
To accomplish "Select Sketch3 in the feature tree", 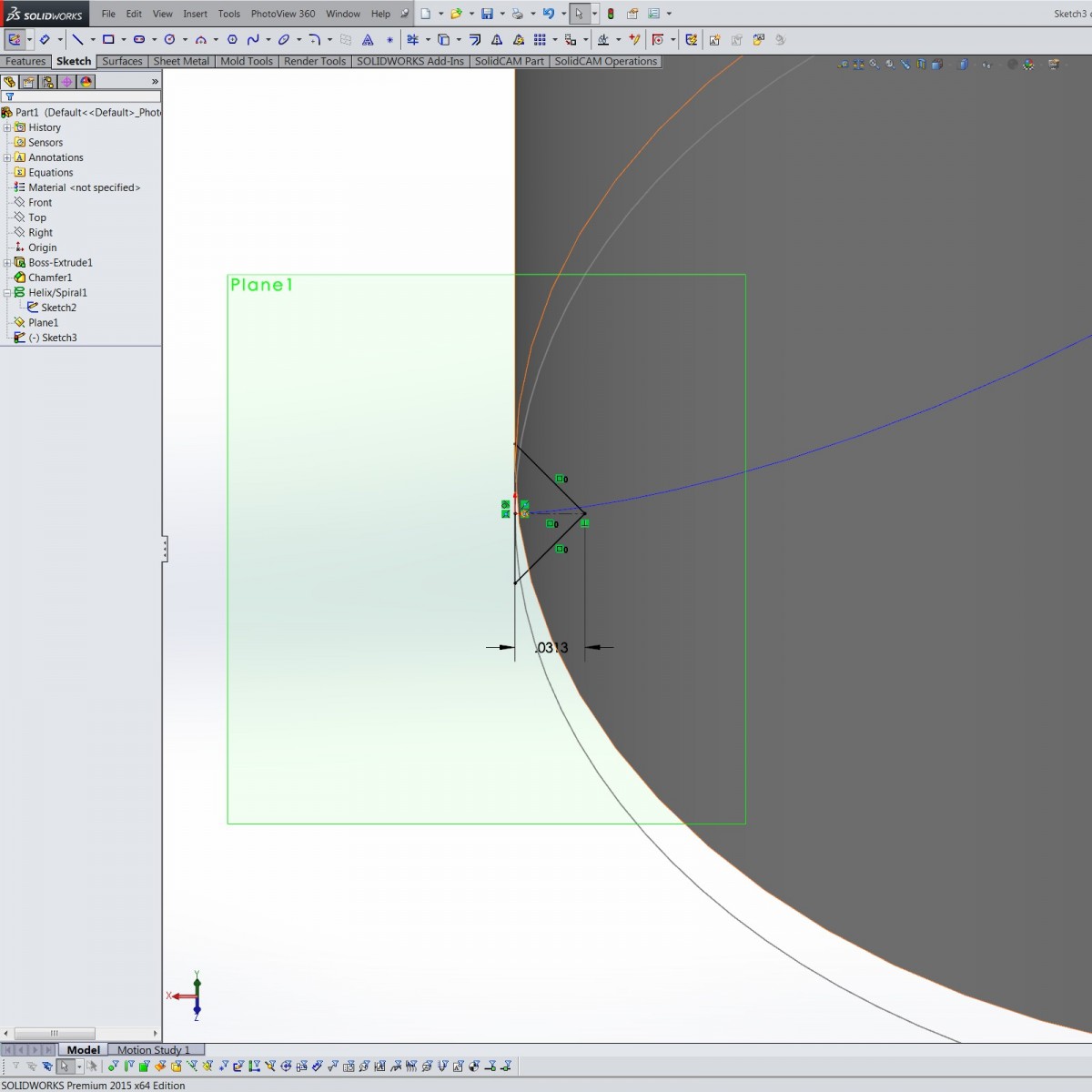I will [53, 338].
